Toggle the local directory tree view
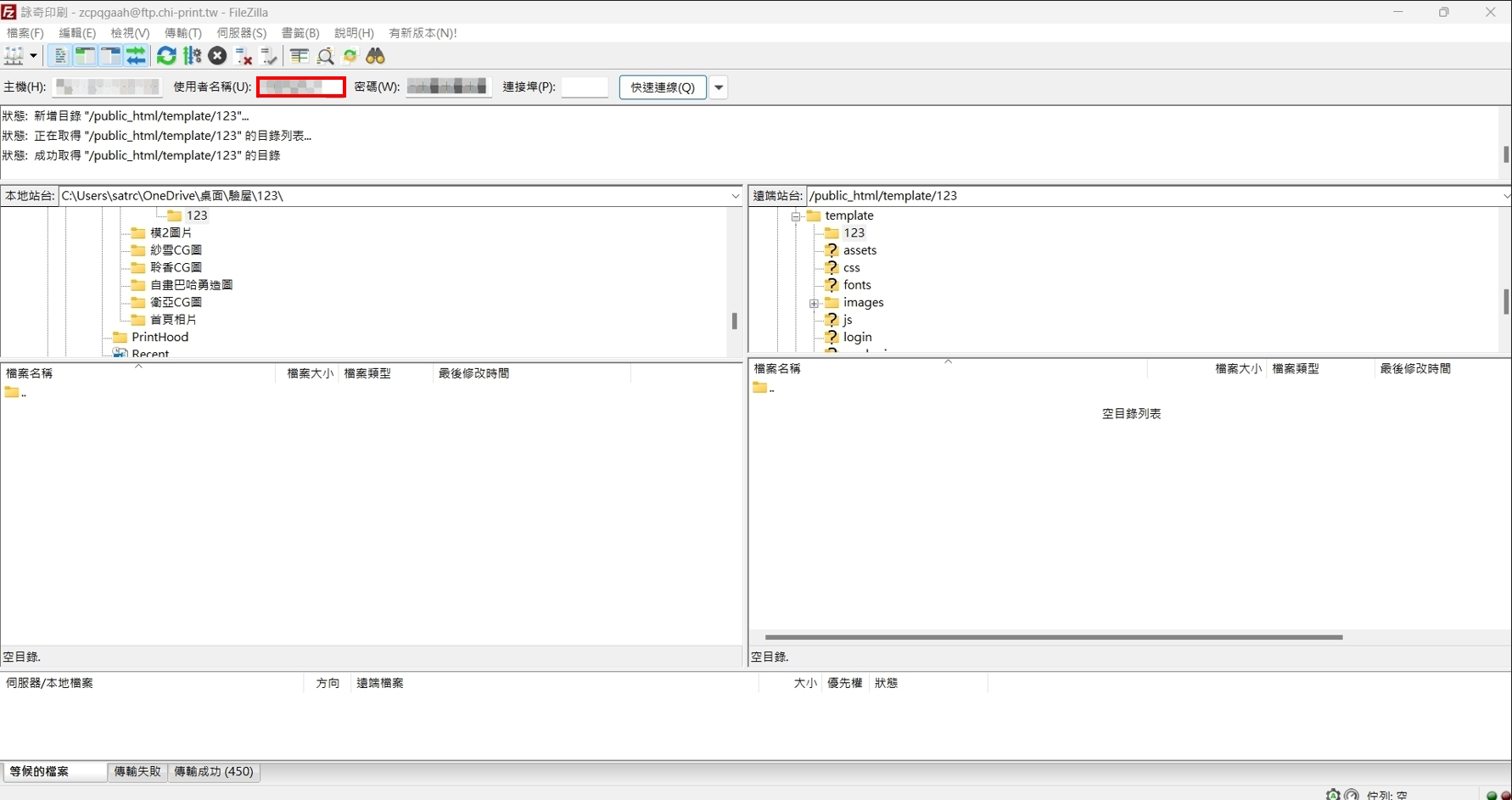The width and height of the screenshot is (1512, 800). coord(85,56)
